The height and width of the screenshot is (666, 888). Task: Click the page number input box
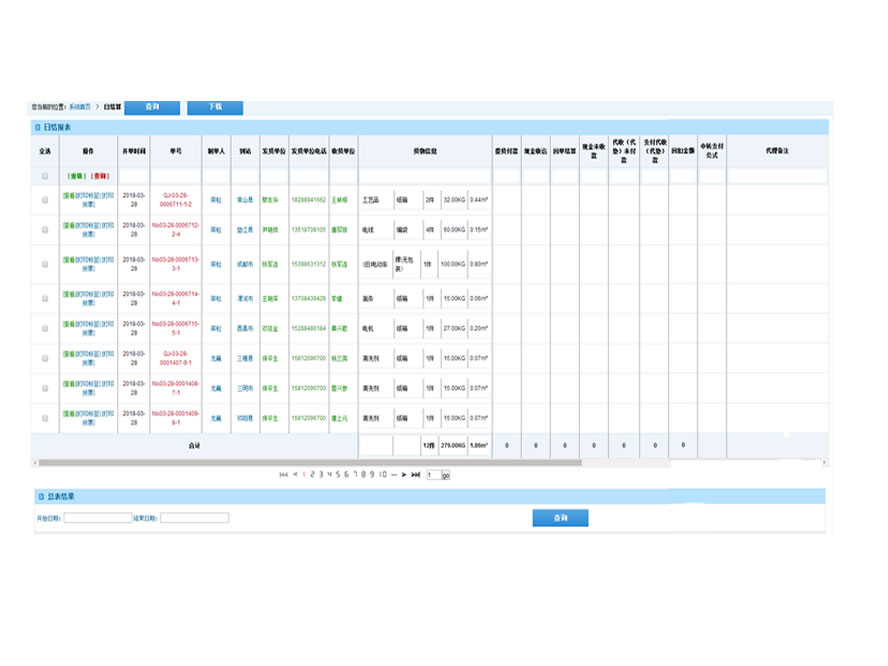tap(432, 475)
